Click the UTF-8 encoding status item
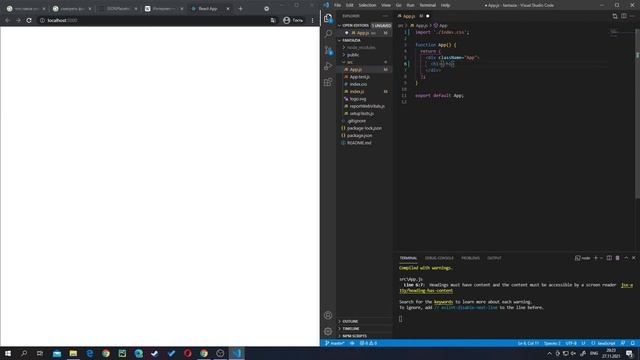Image resolution: width=640 pixels, height=360 pixels. (x=571, y=343)
